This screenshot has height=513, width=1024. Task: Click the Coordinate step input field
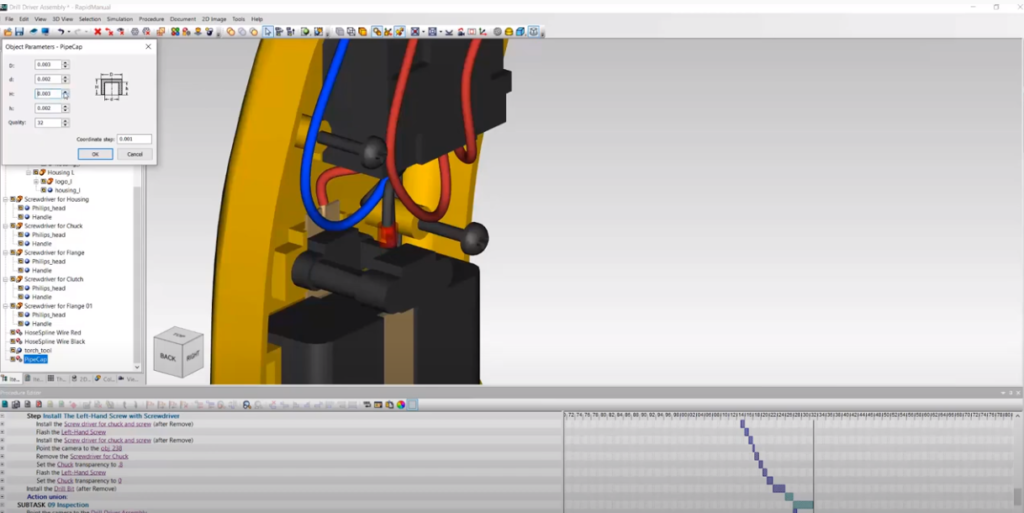click(134, 139)
